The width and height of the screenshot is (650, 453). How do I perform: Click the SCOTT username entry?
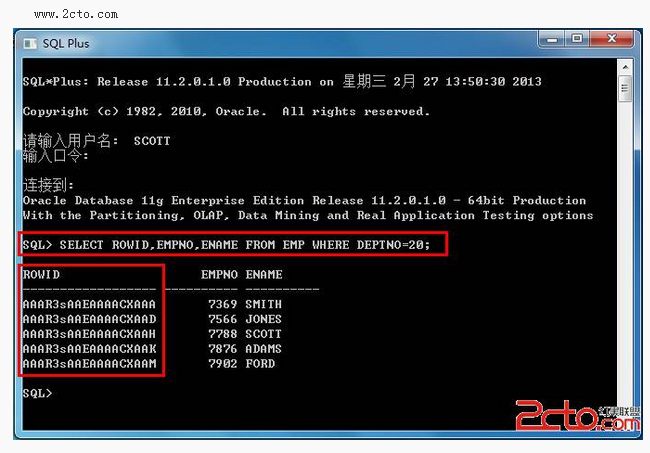152,141
